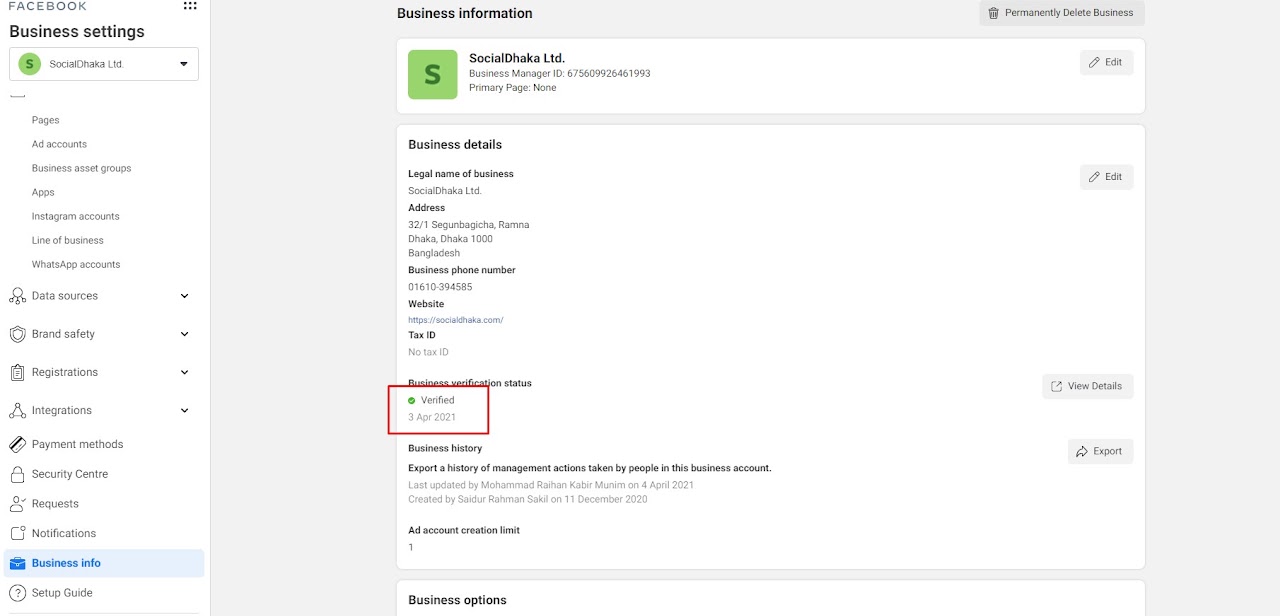Expand the Integrations section chevron
This screenshot has width=1280, height=616.
click(x=184, y=410)
